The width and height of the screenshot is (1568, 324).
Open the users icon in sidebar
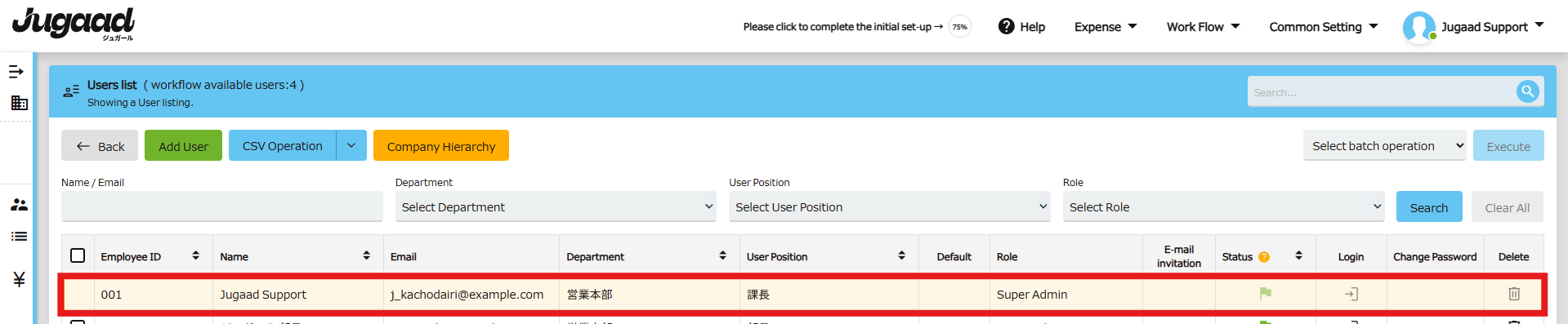(19, 205)
